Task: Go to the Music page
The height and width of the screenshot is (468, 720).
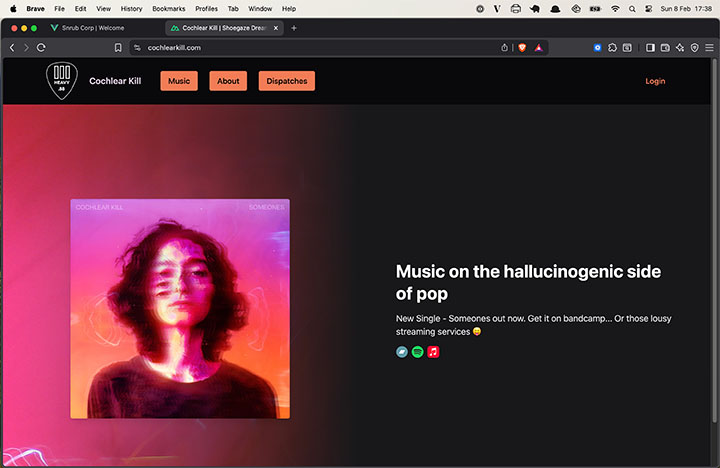Action: pos(179,81)
